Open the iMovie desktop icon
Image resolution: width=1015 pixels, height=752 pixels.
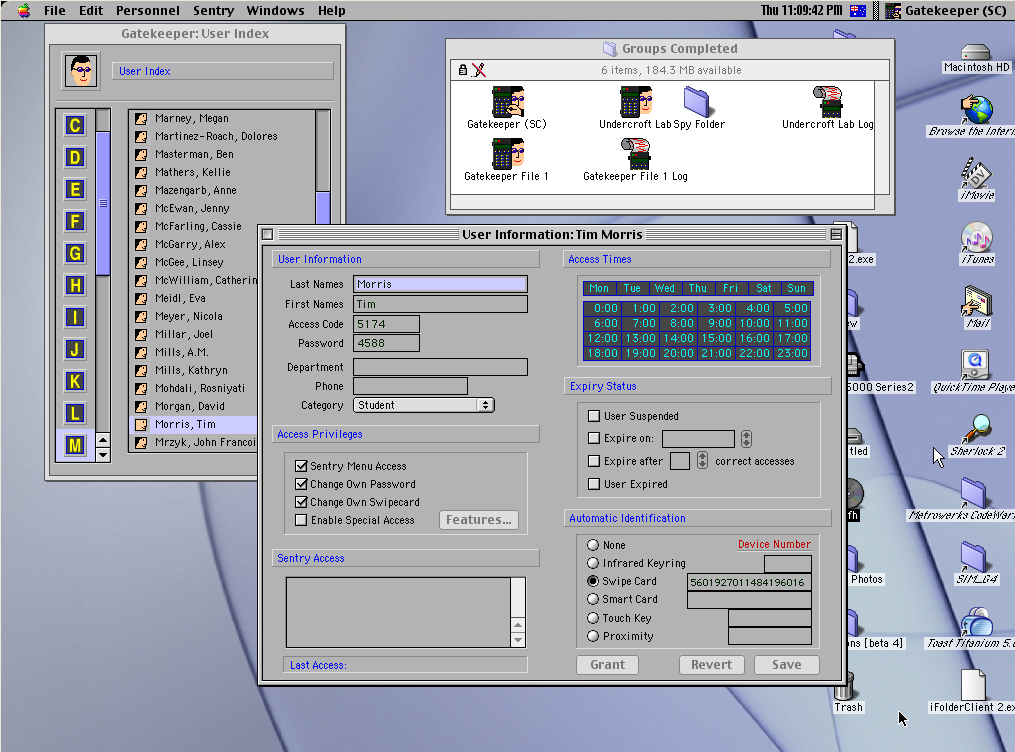[x=977, y=173]
